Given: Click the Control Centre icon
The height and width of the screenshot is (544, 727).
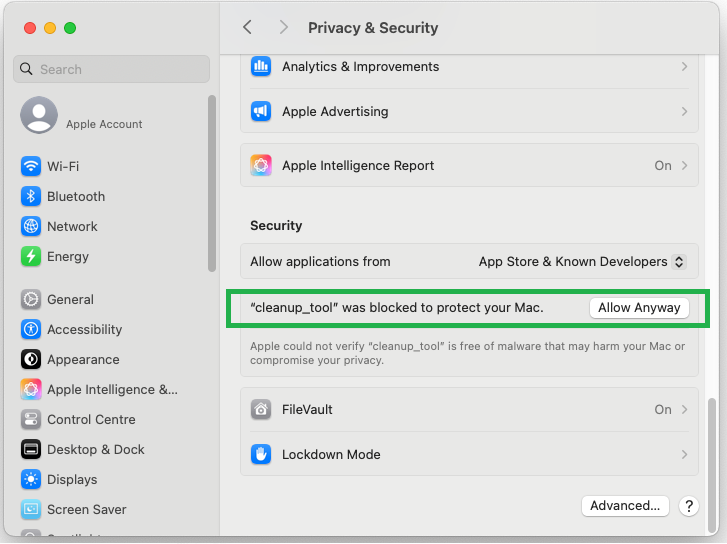Looking at the screenshot, I should 31,419.
